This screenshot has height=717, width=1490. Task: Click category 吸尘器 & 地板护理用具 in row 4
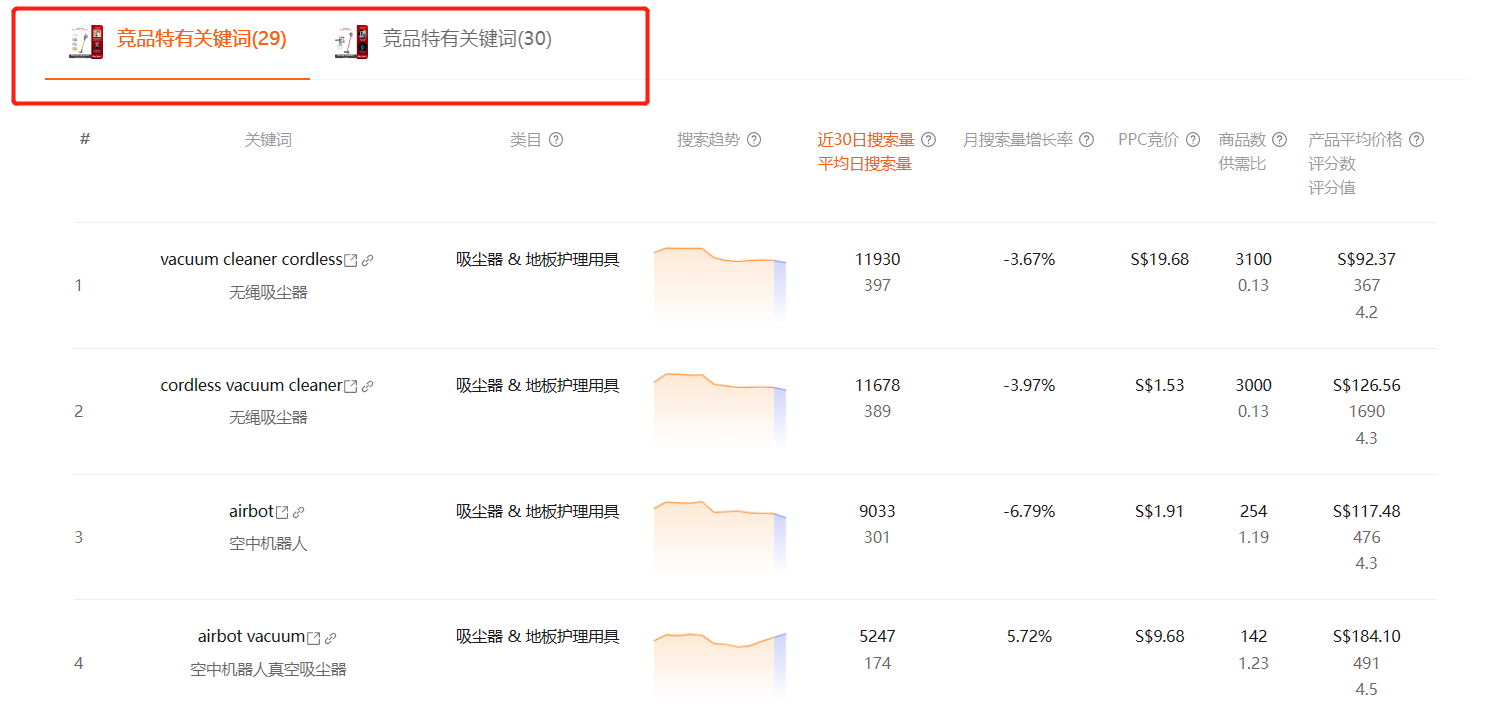tap(538, 637)
